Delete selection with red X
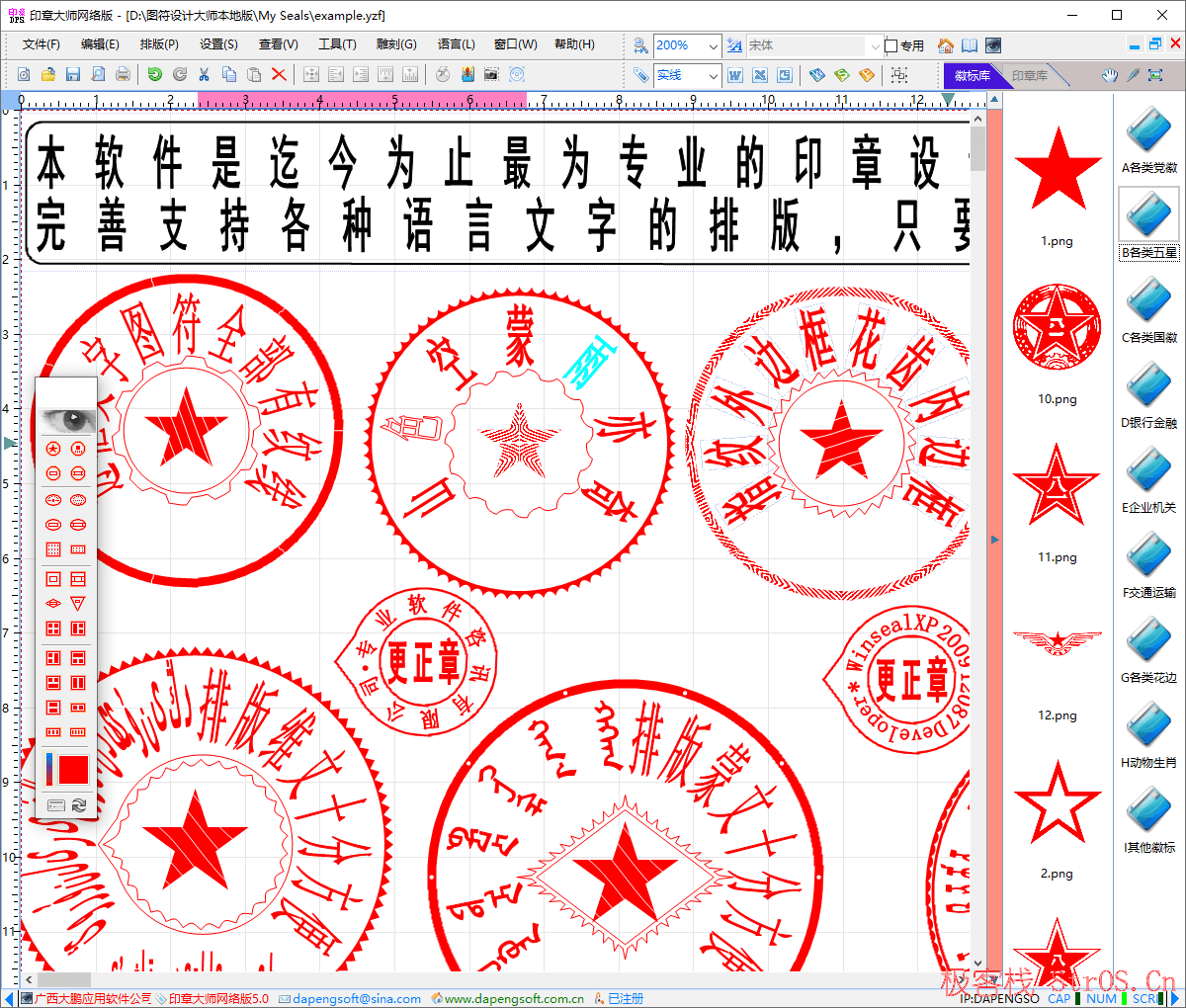The image size is (1186, 1008). point(279,74)
